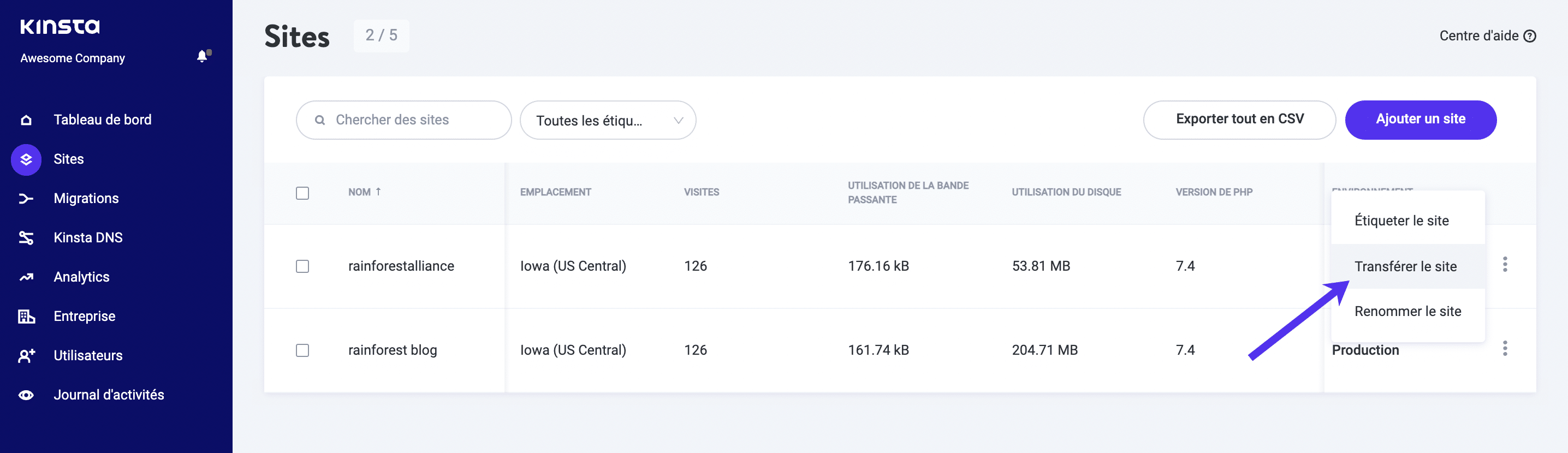This screenshot has width=1568, height=453.
Task: Select the rainforest blog checkbox
Action: coord(302,350)
